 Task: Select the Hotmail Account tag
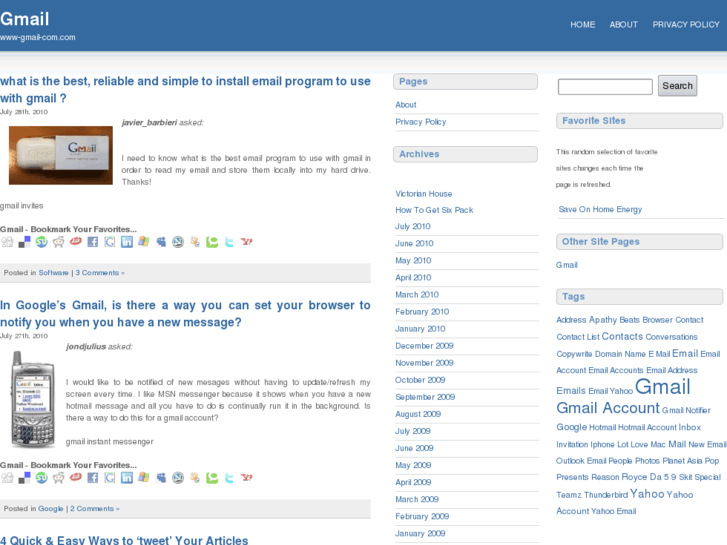(647, 428)
